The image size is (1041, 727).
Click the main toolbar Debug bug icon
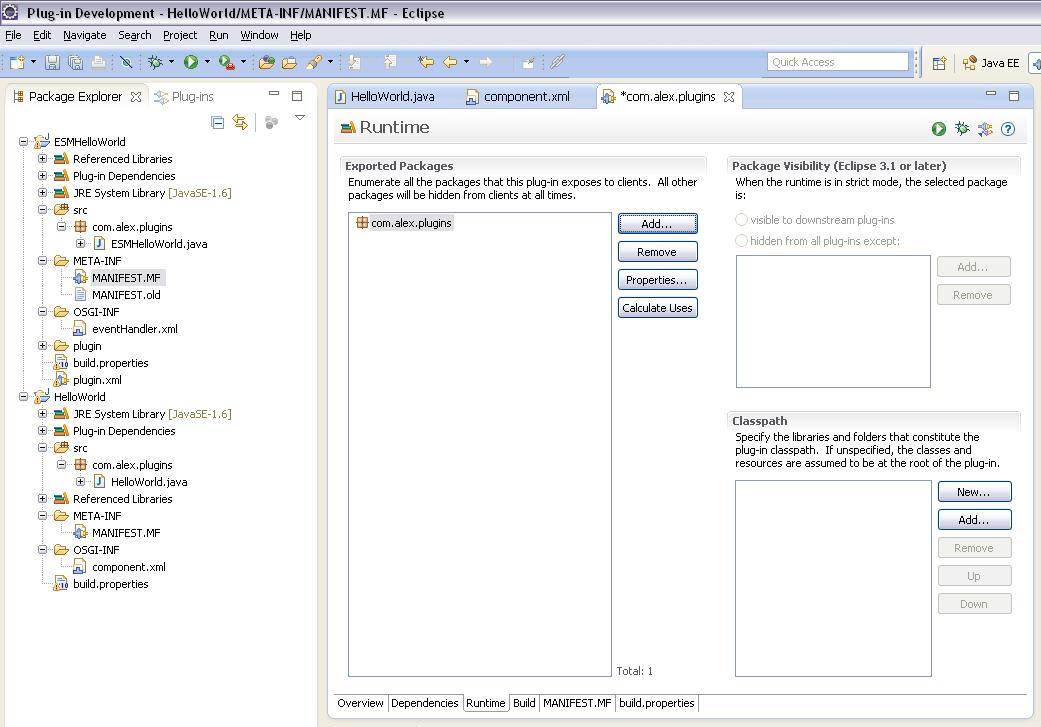[155, 62]
